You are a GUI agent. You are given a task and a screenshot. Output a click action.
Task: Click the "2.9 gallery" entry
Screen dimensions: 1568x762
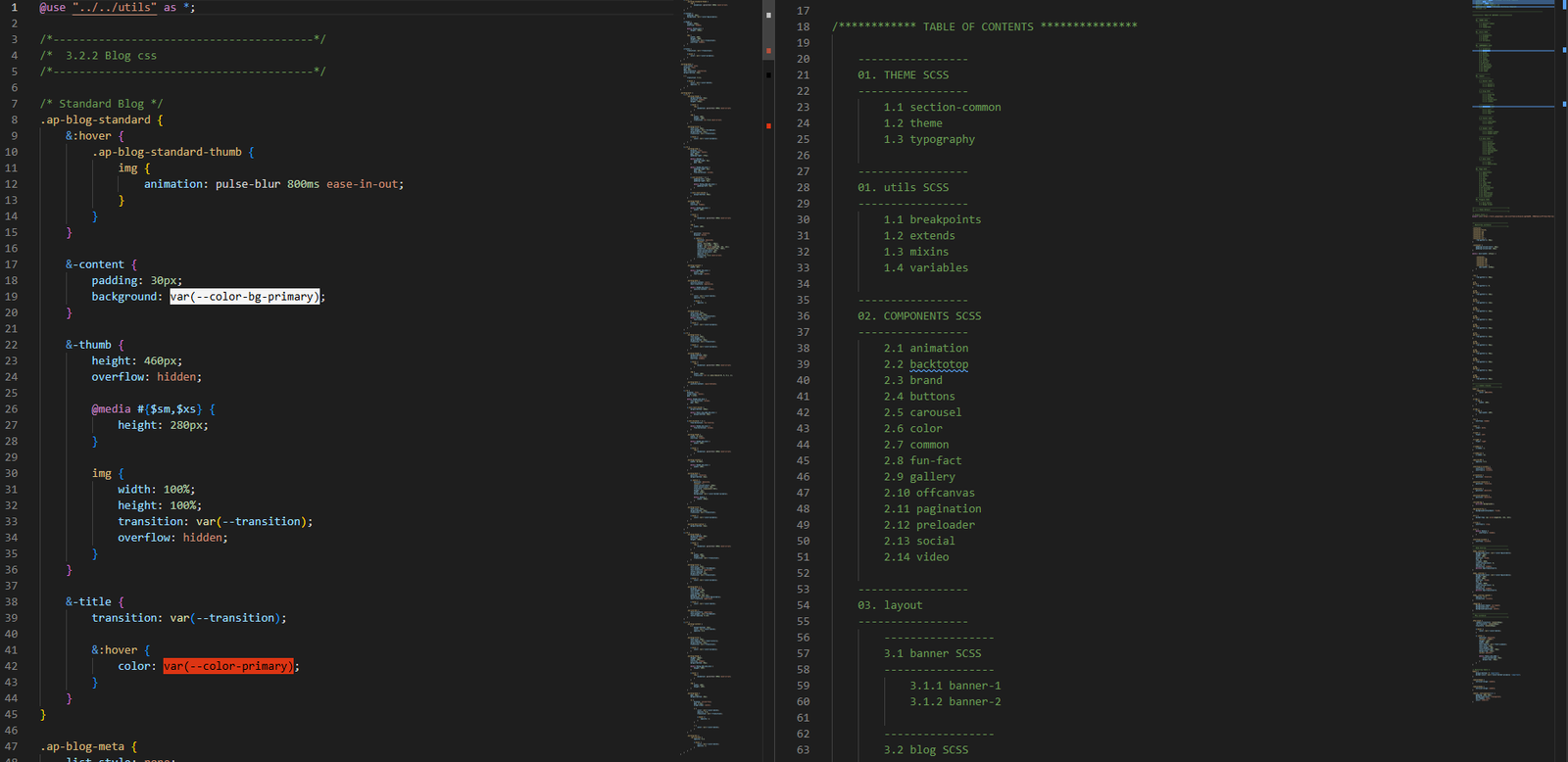click(919, 476)
